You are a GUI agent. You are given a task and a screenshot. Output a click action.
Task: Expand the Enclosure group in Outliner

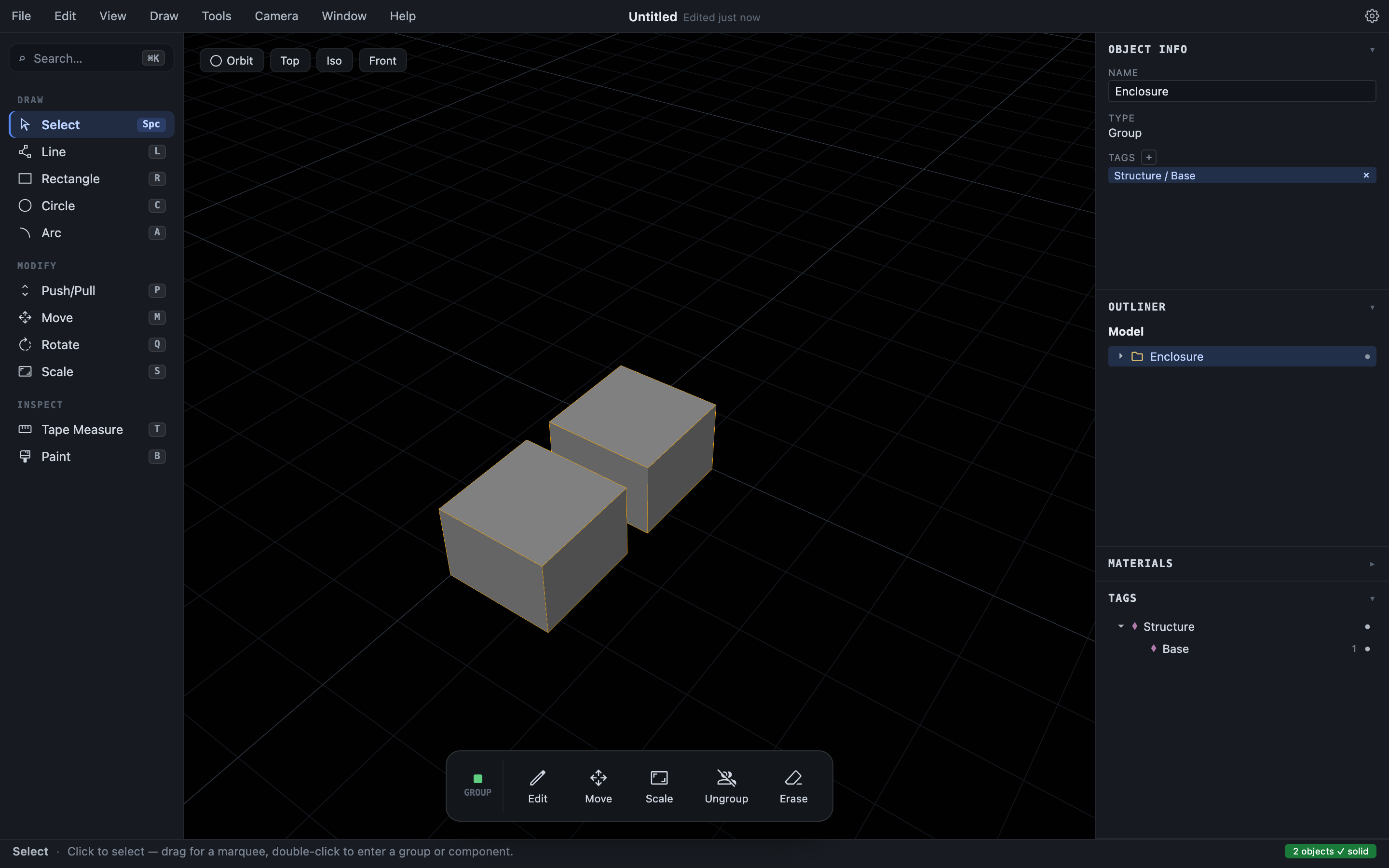click(1120, 356)
